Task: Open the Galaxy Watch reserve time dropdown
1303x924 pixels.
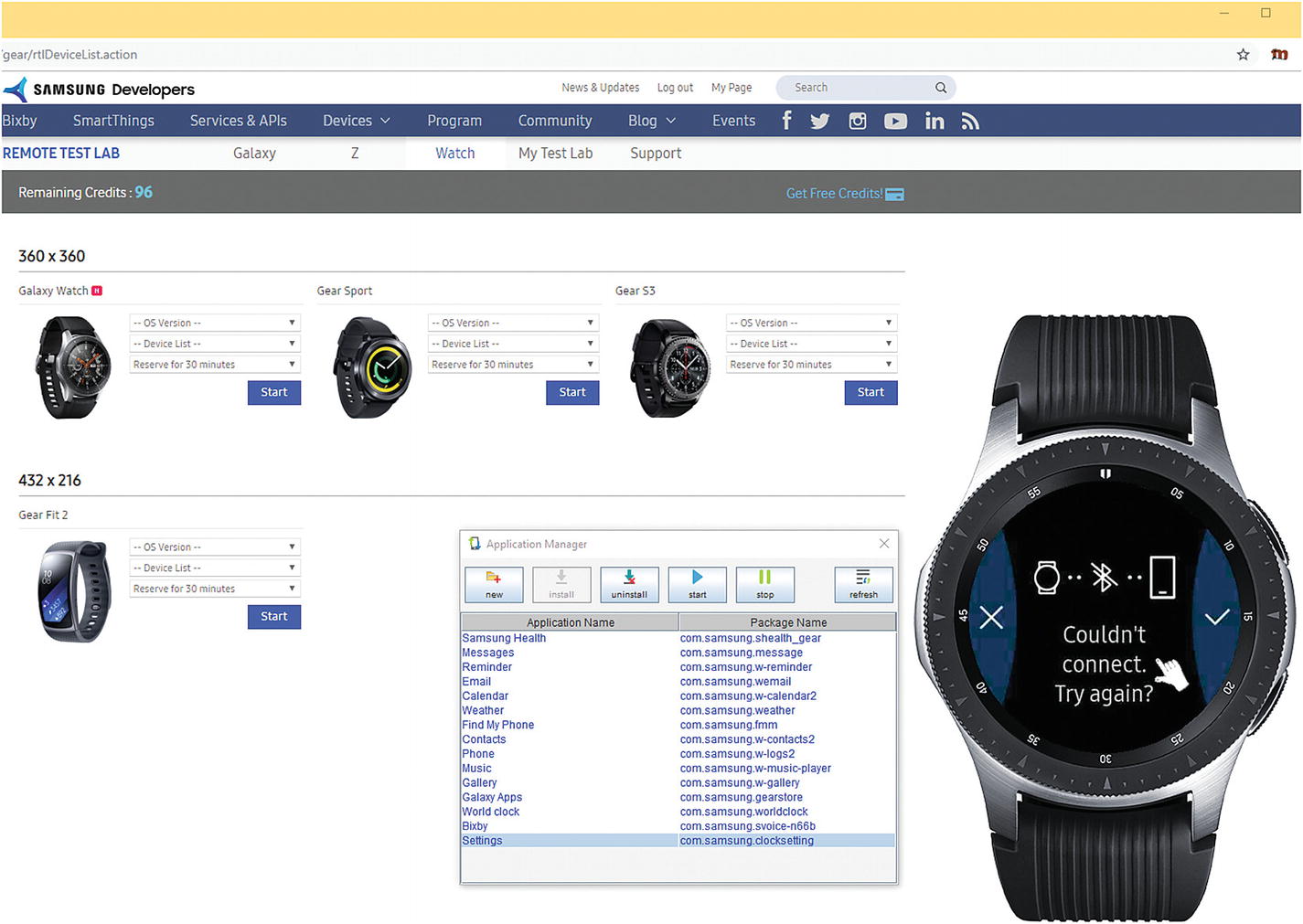Action: point(215,365)
